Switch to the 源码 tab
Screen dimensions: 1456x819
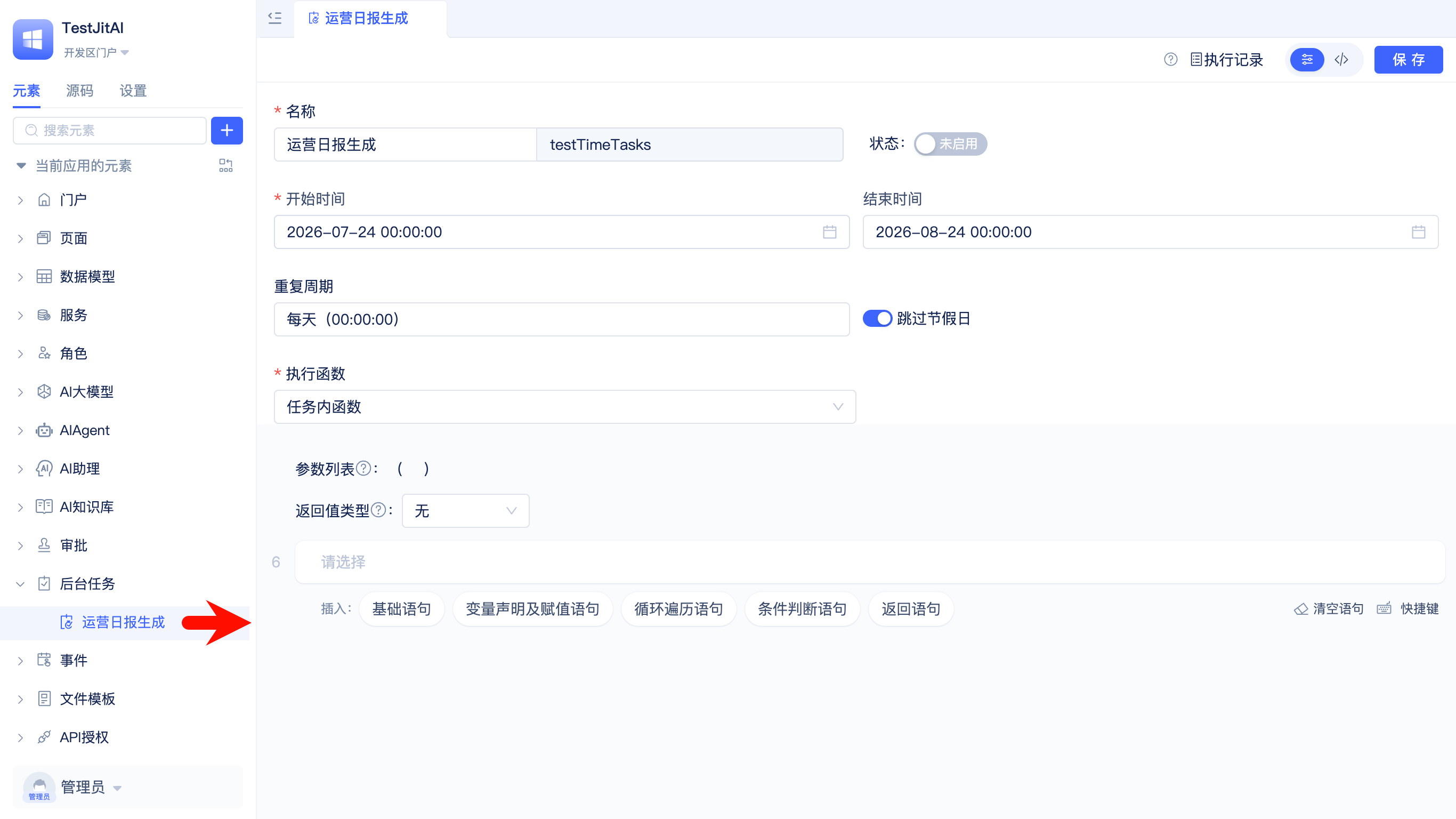click(80, 91)
